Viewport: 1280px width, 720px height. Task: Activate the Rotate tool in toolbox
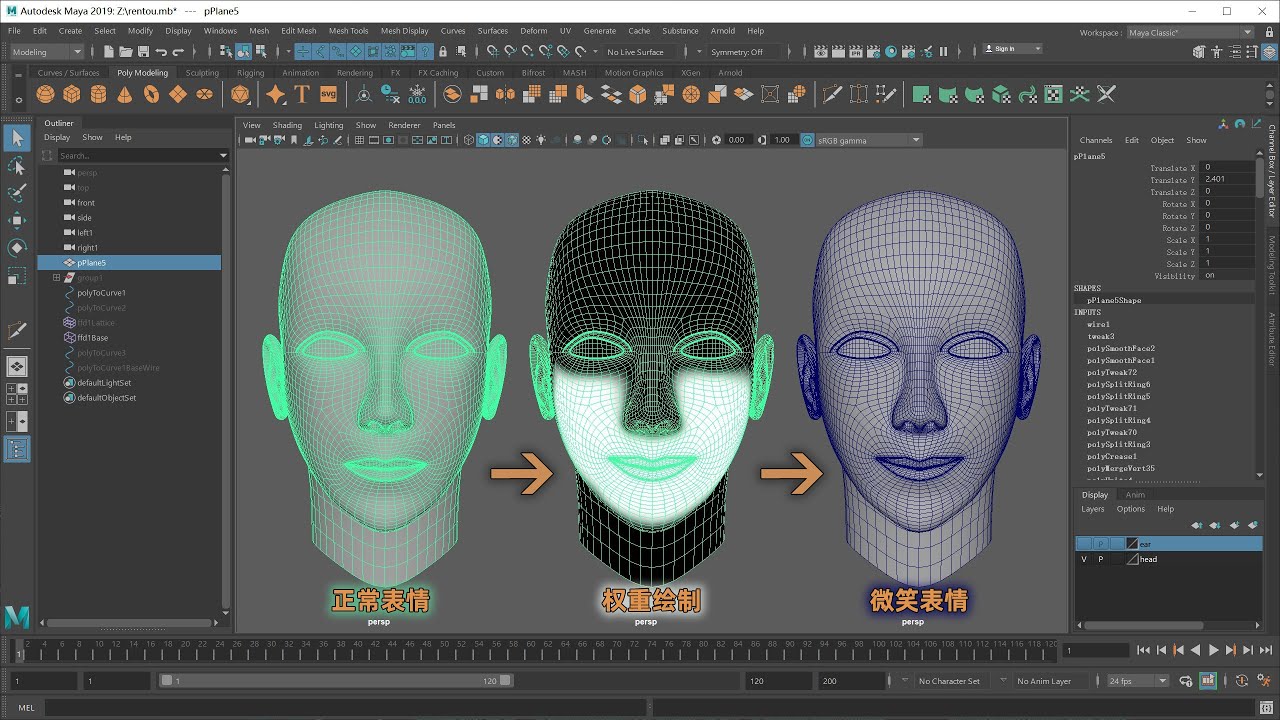click(x=16, y=248)
